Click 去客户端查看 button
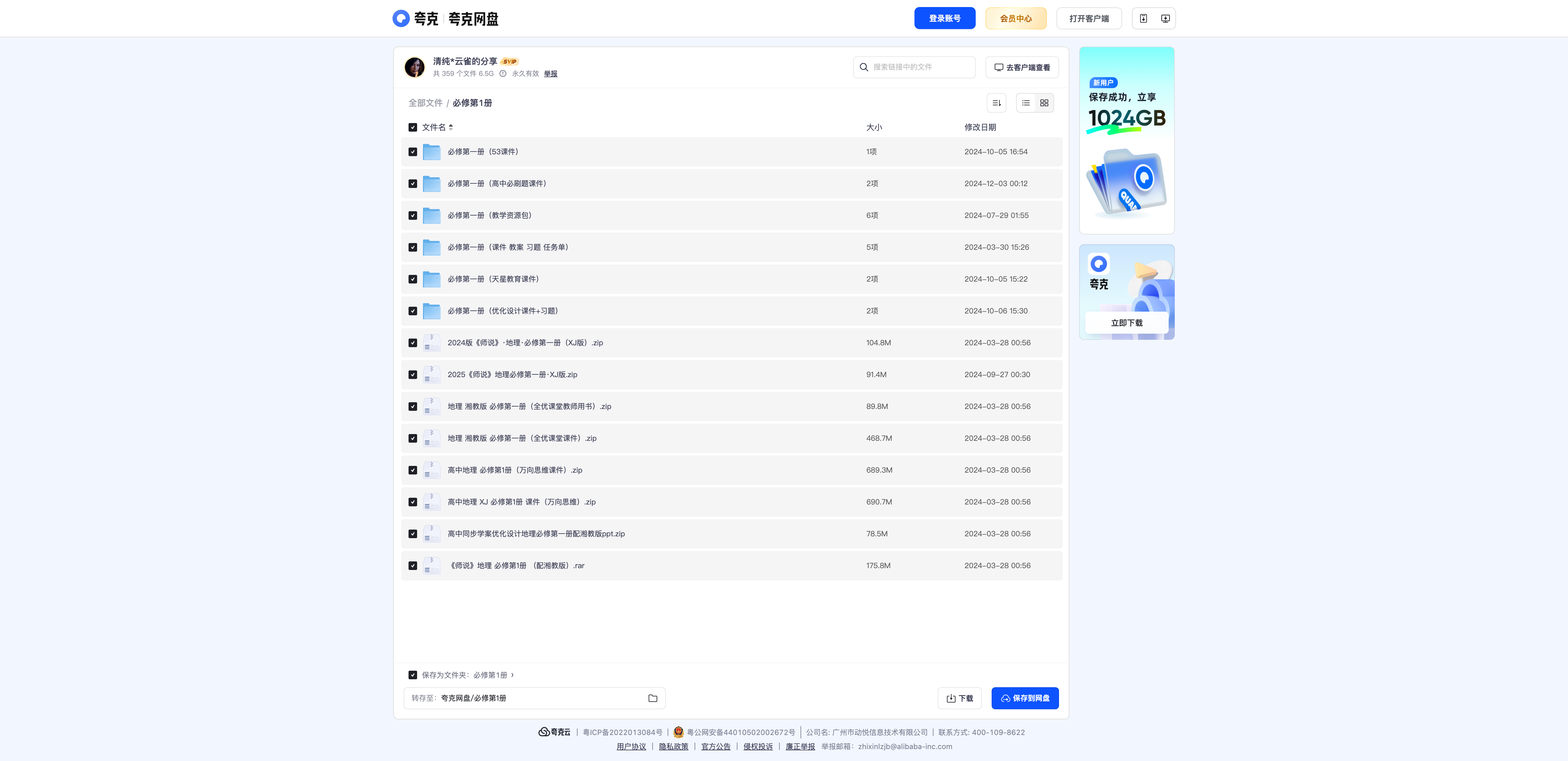1568x761 pixels. [x=1022, y=67]
